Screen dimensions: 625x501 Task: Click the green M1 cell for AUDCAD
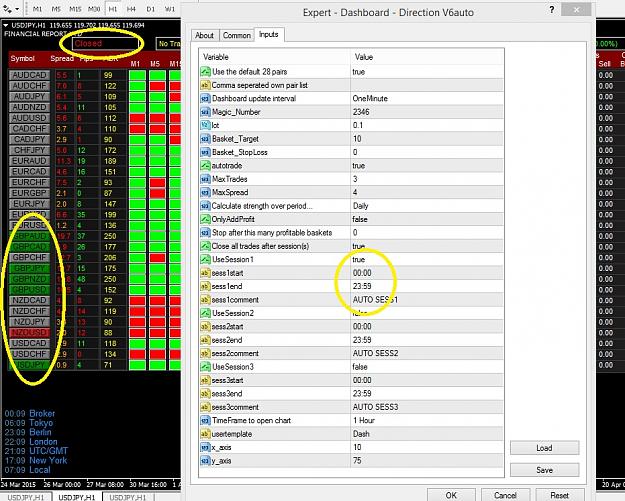coord(137,75)
